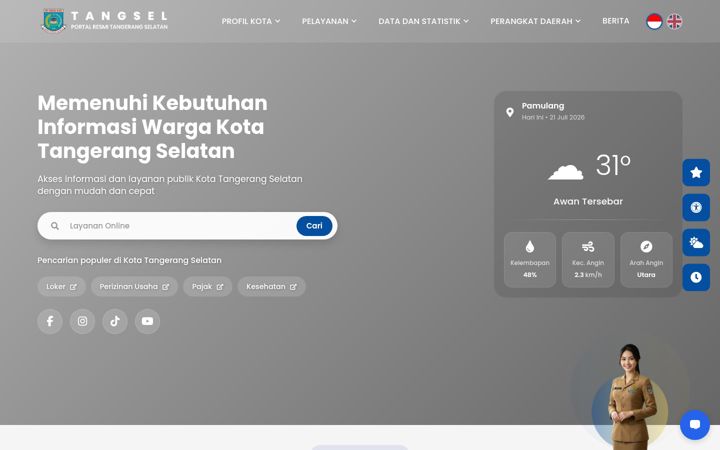720x450 pixels.
Task: Open the clock side button
Action: [696, 277]
